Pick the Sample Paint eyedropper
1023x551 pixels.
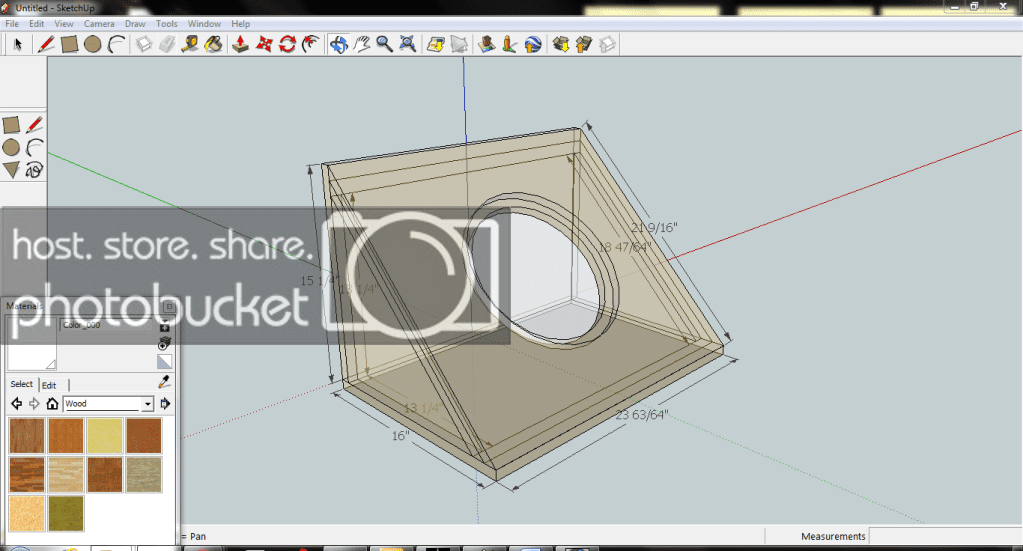click(x=164, y=382)
